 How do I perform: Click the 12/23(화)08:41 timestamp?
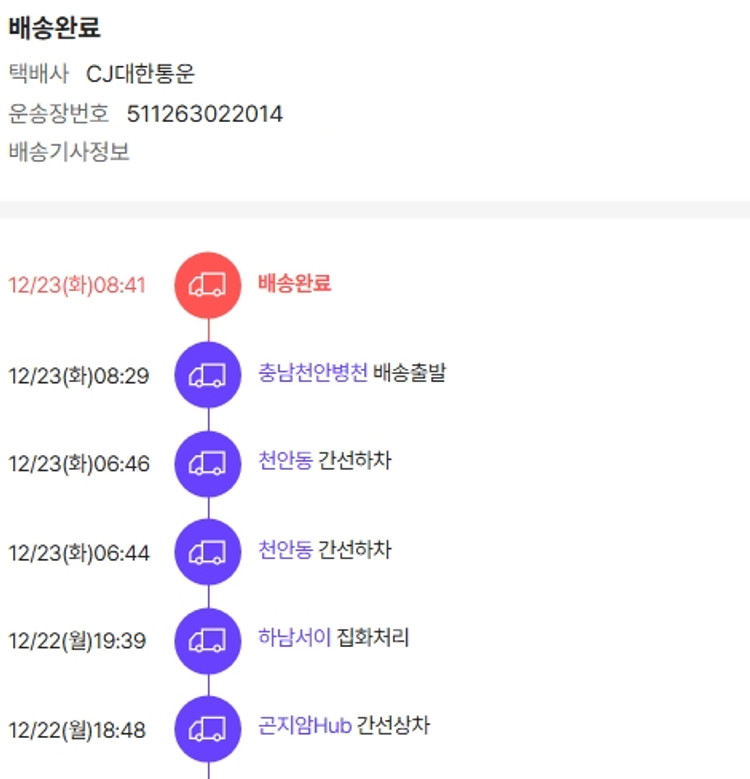click(x=77, y=286)
